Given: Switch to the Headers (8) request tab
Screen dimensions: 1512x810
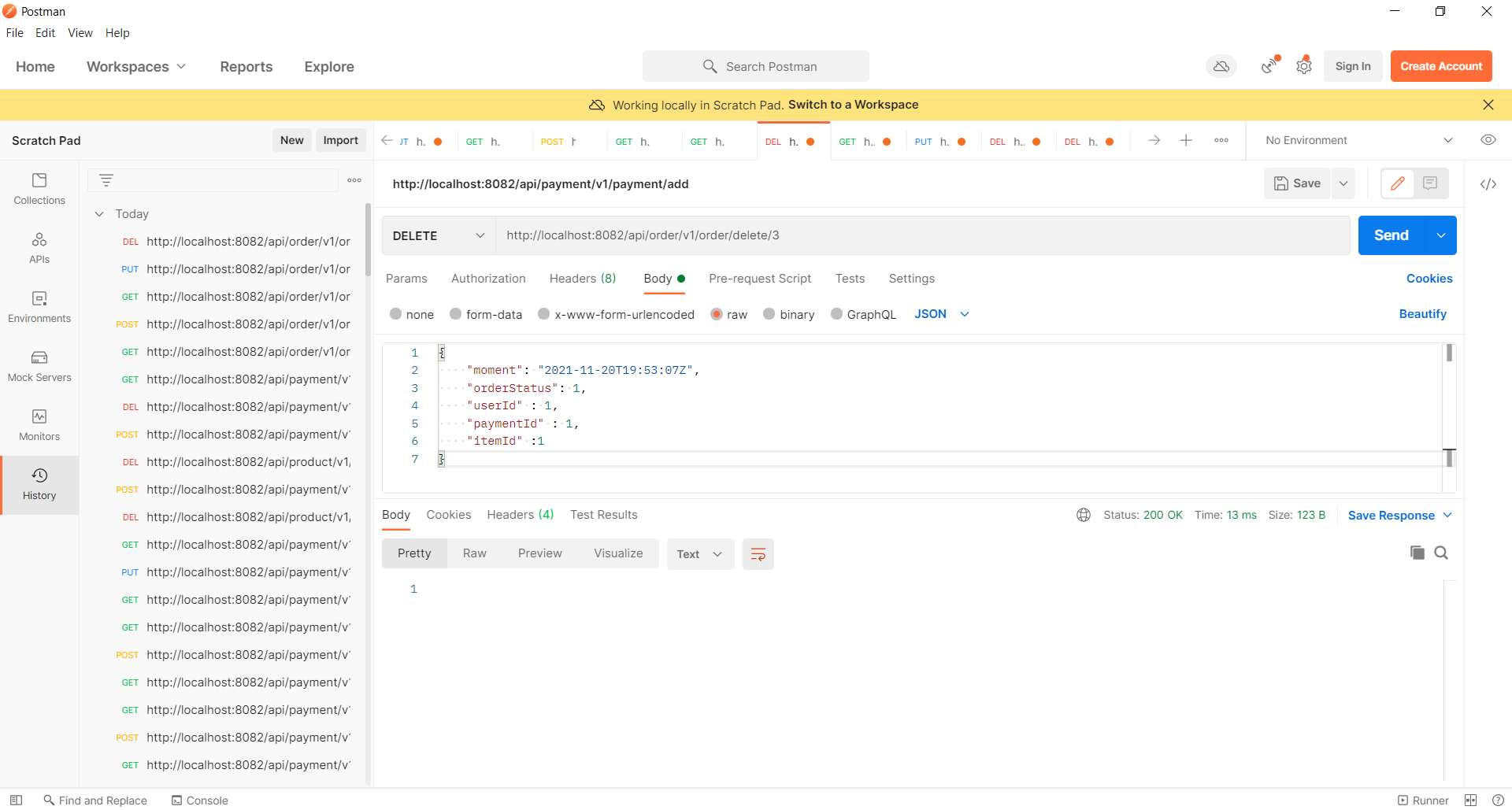Looking at the screenshot, I should [583, 279].
